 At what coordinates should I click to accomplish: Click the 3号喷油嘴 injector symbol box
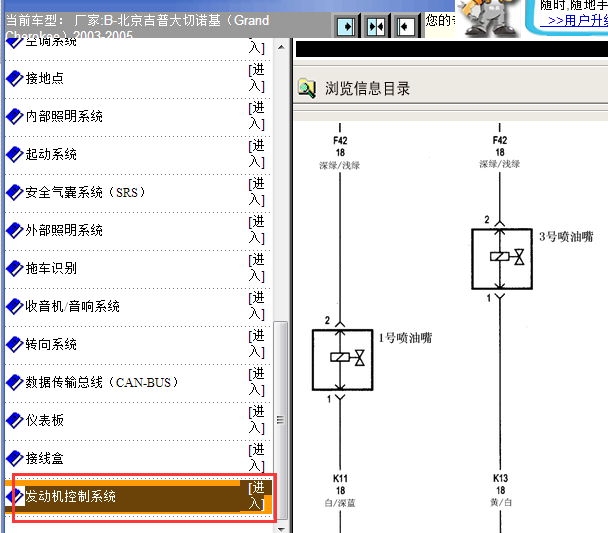502,259
